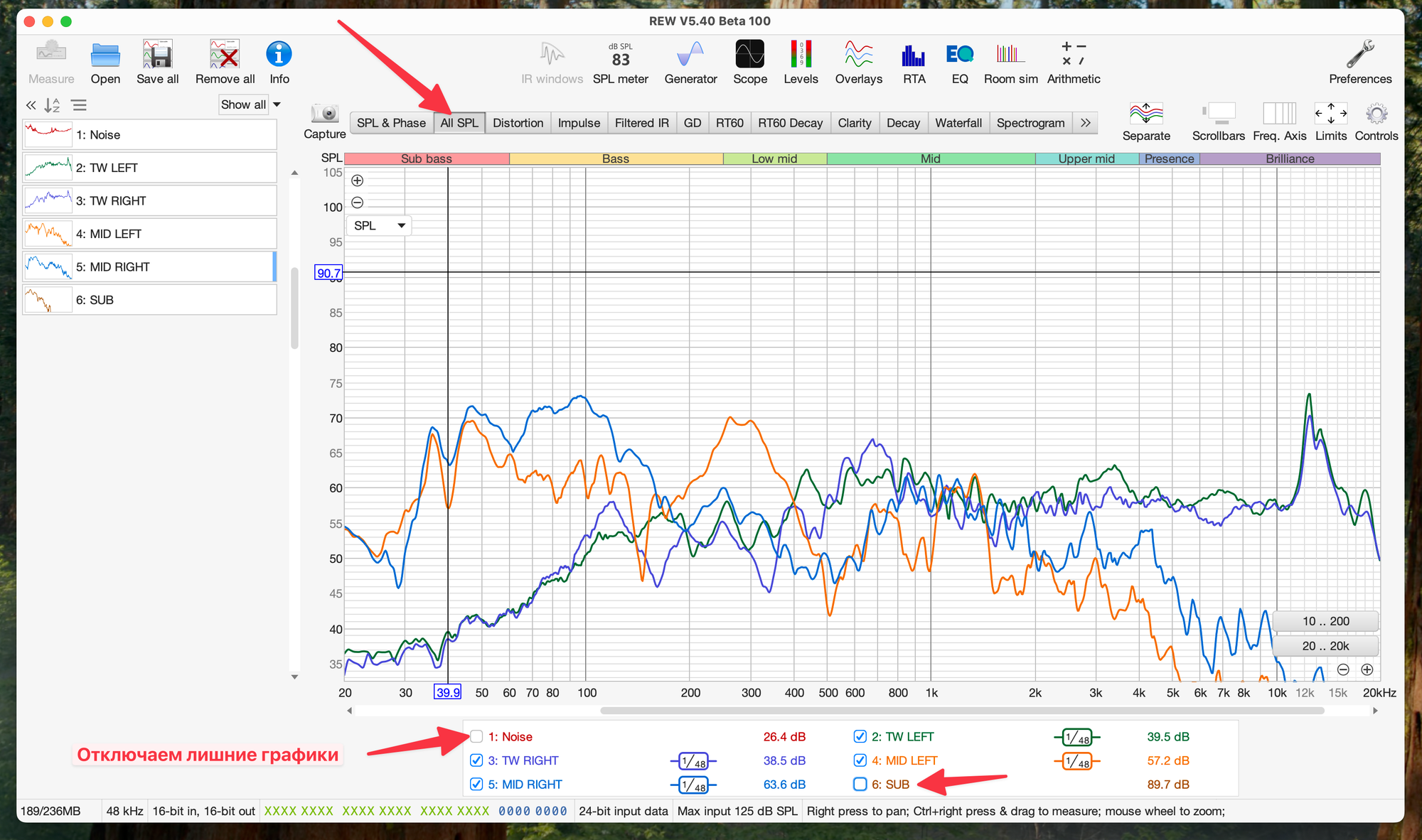Select the 6: SUB measurement thumbnail
Image resolution: width=1422 pixels, height=840 pixels.
[48, 300]
